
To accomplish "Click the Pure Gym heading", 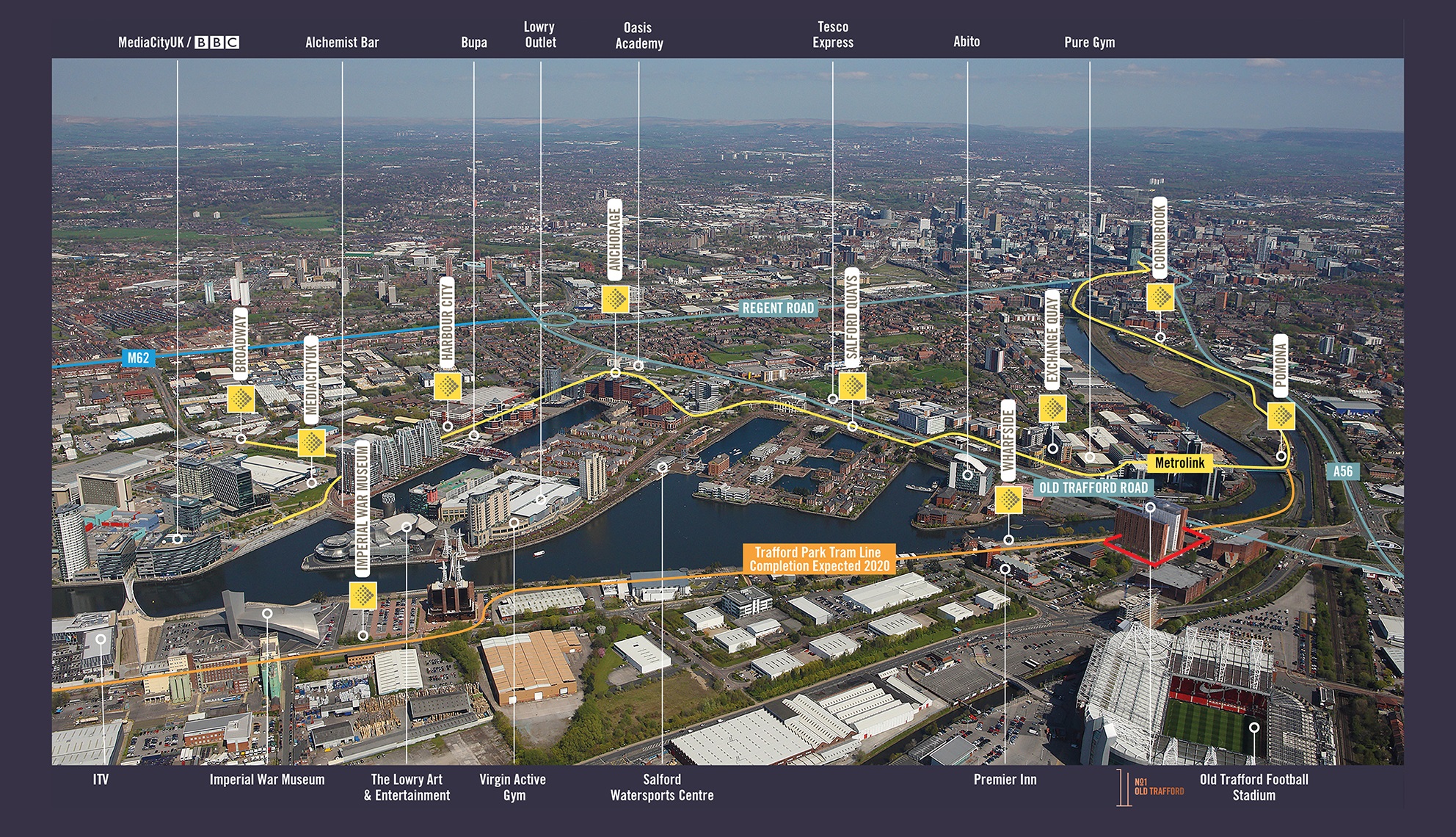I will pyautogui.click(x=1090, y=43).
